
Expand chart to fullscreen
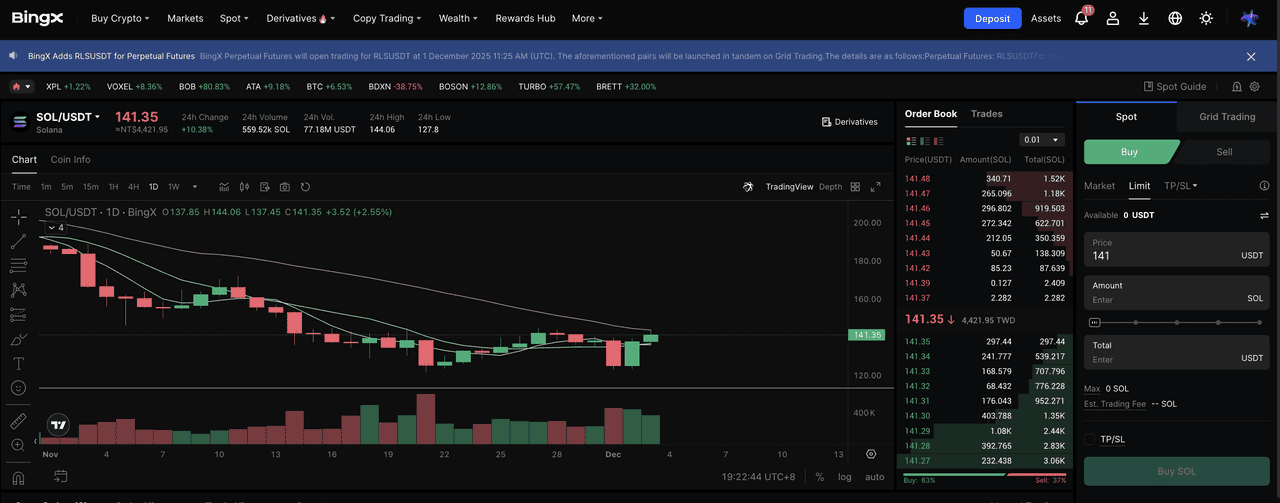(x=876, y=187)
